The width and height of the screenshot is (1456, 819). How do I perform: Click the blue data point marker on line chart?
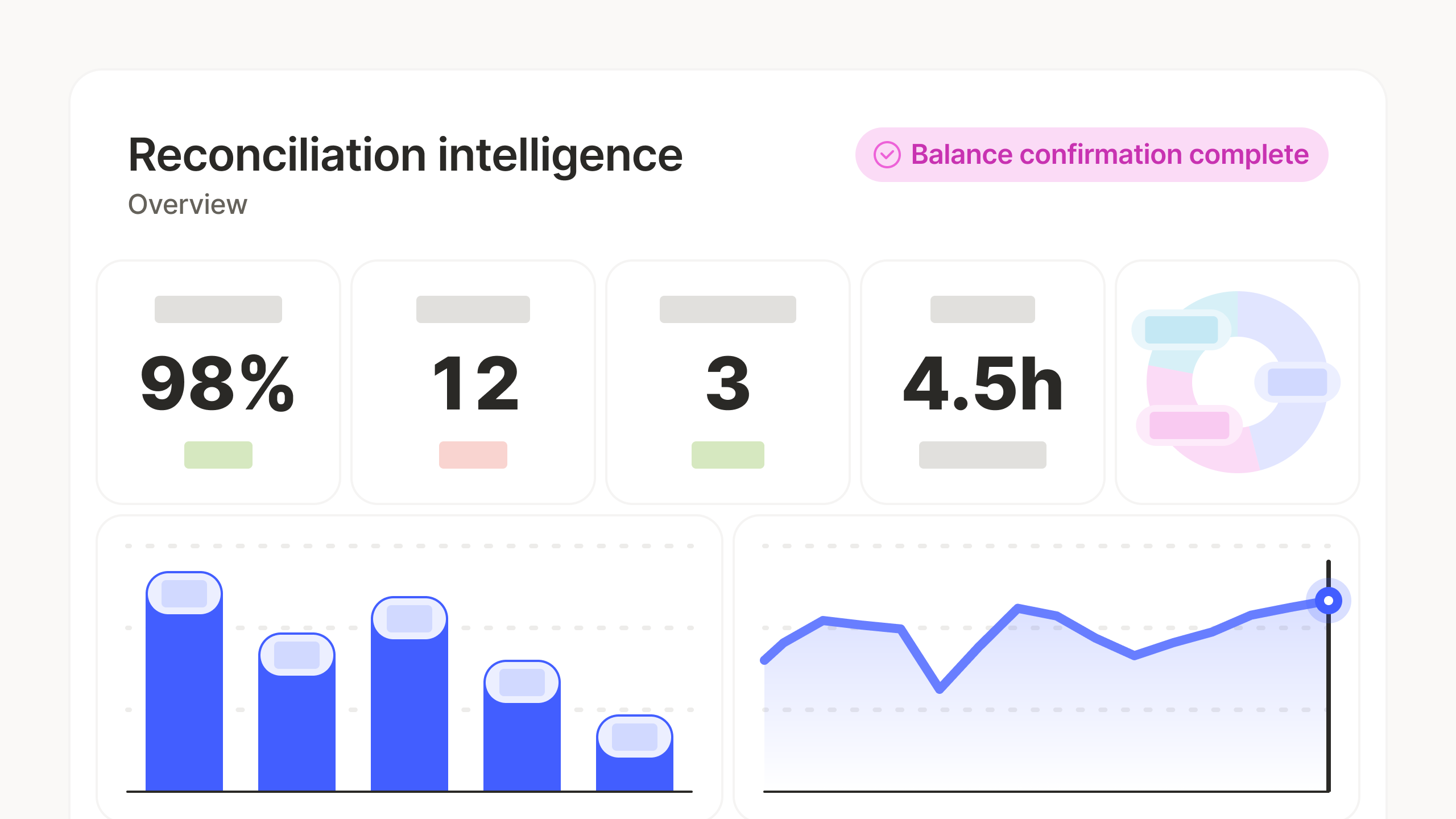point(1329,601)
